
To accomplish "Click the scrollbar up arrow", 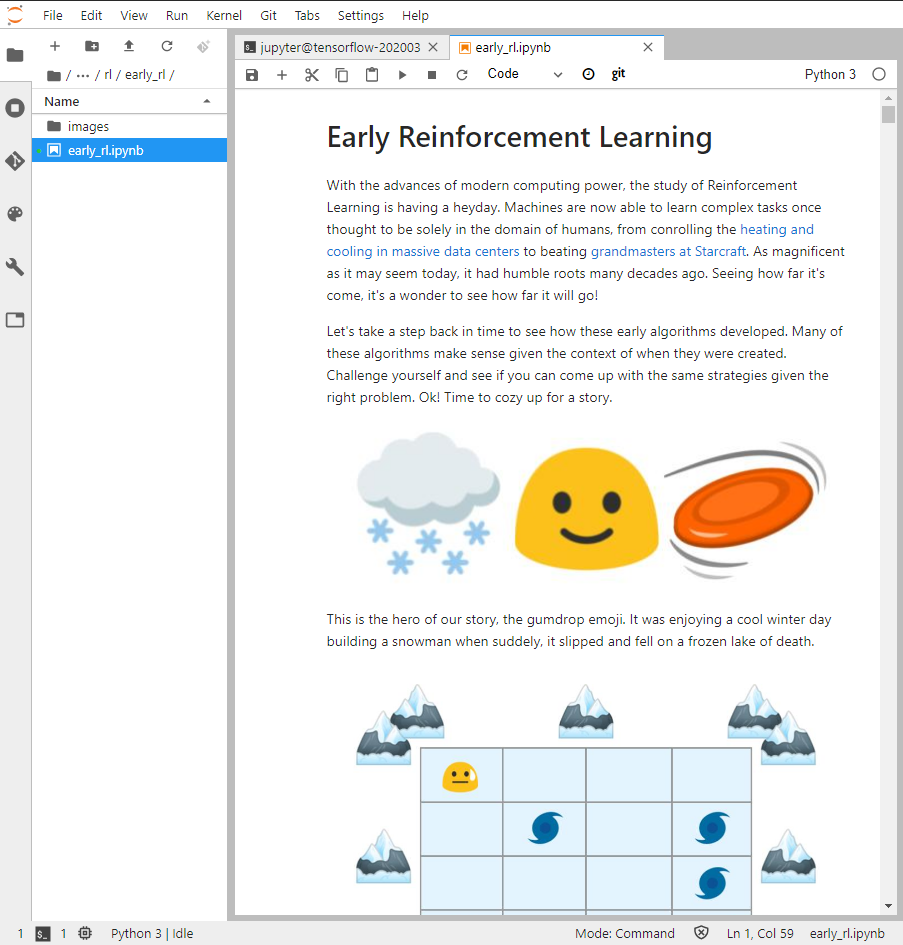I will [888, 98].
